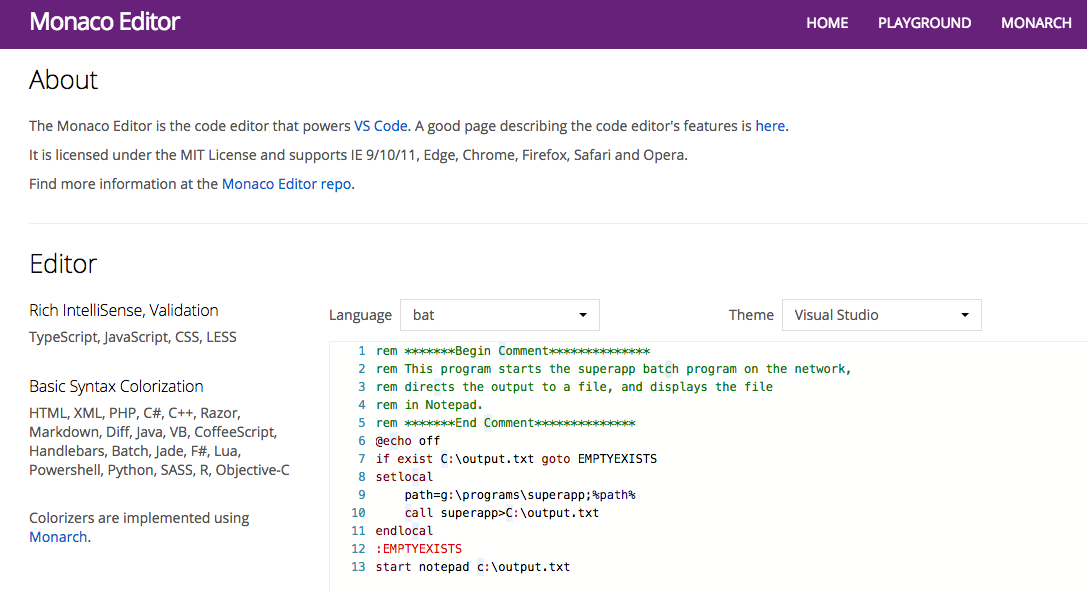Click the 'here' features link
Image resolution: width=1087 pixels, height=591 pixels.
(770, 126)
